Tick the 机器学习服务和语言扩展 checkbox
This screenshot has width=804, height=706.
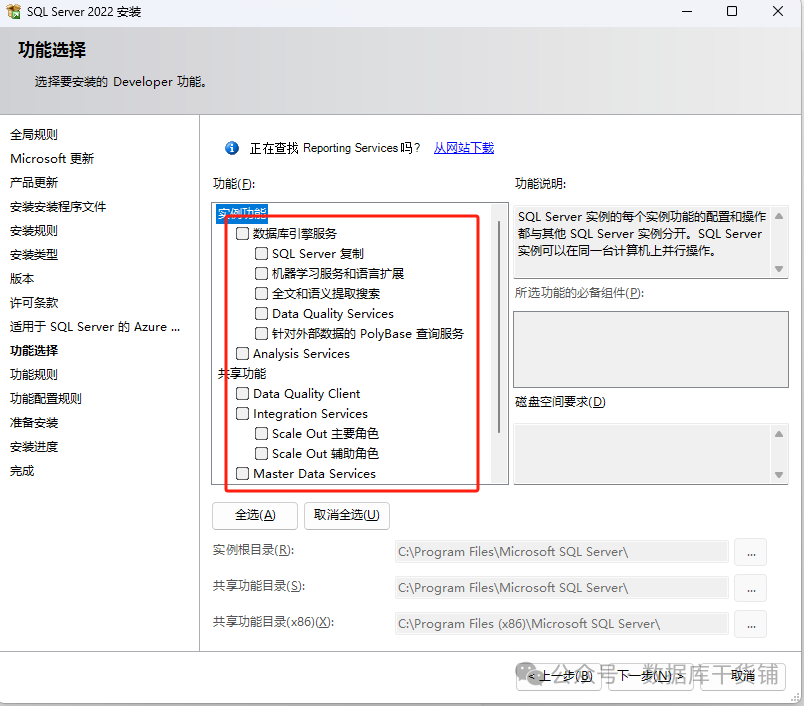(262, 274)
